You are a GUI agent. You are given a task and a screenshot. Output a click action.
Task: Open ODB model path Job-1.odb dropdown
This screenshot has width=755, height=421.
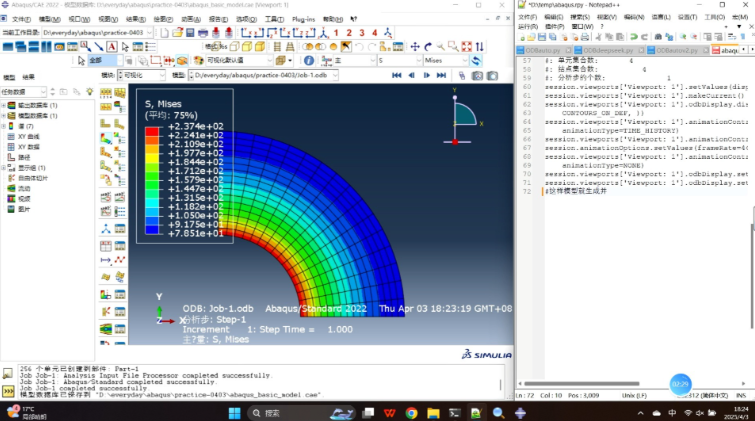click(335, 75)
